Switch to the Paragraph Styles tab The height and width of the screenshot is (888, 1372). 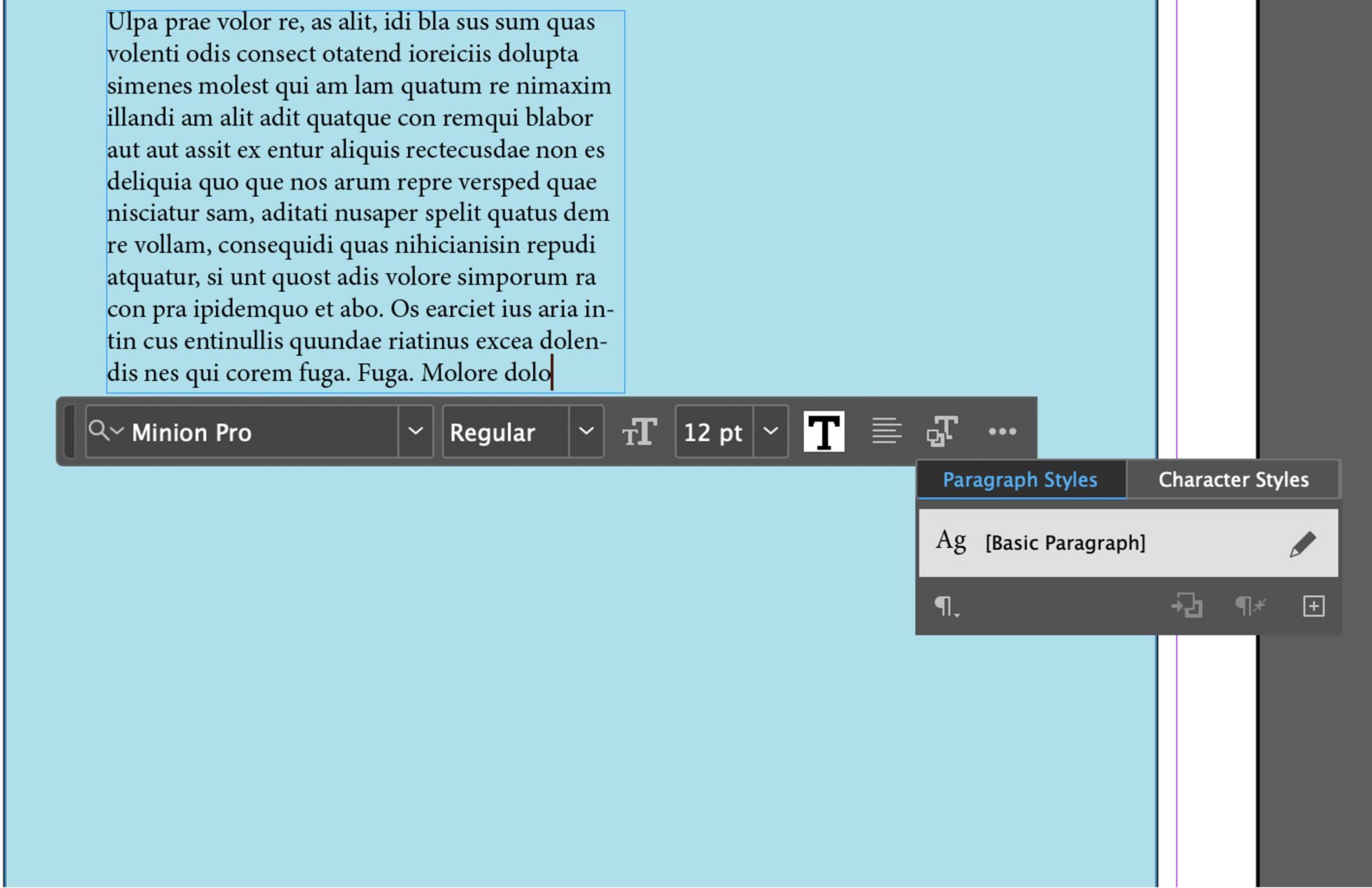[x=1020, y=480]
